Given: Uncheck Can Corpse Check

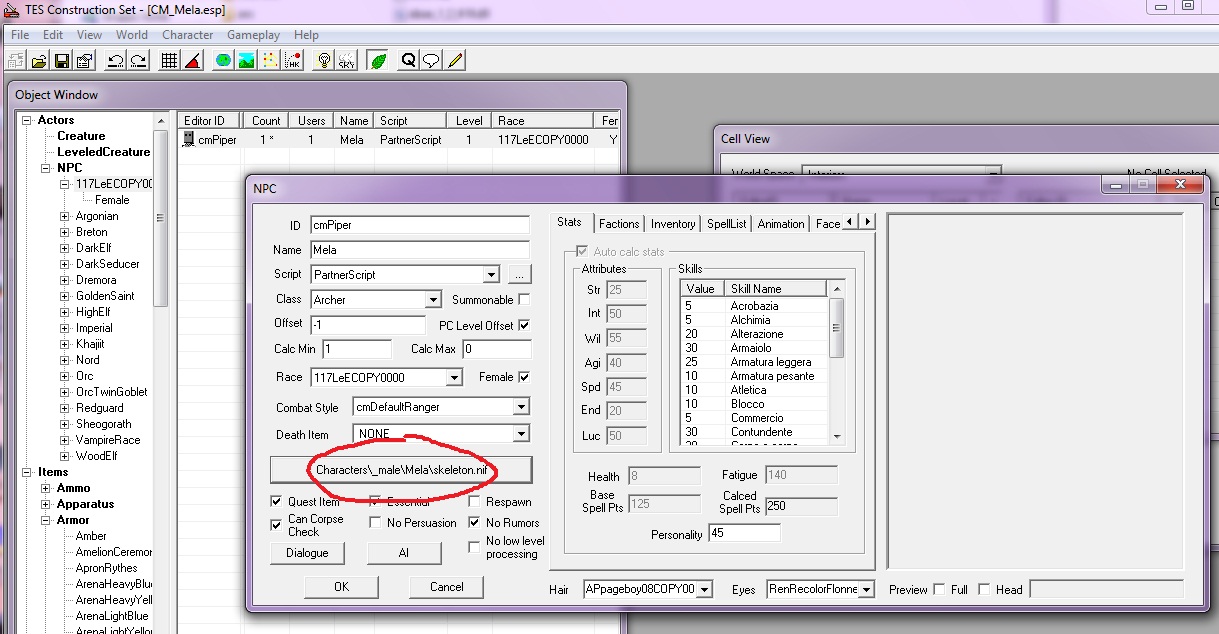Looking at the screenshot, I should tap(277, 525).
